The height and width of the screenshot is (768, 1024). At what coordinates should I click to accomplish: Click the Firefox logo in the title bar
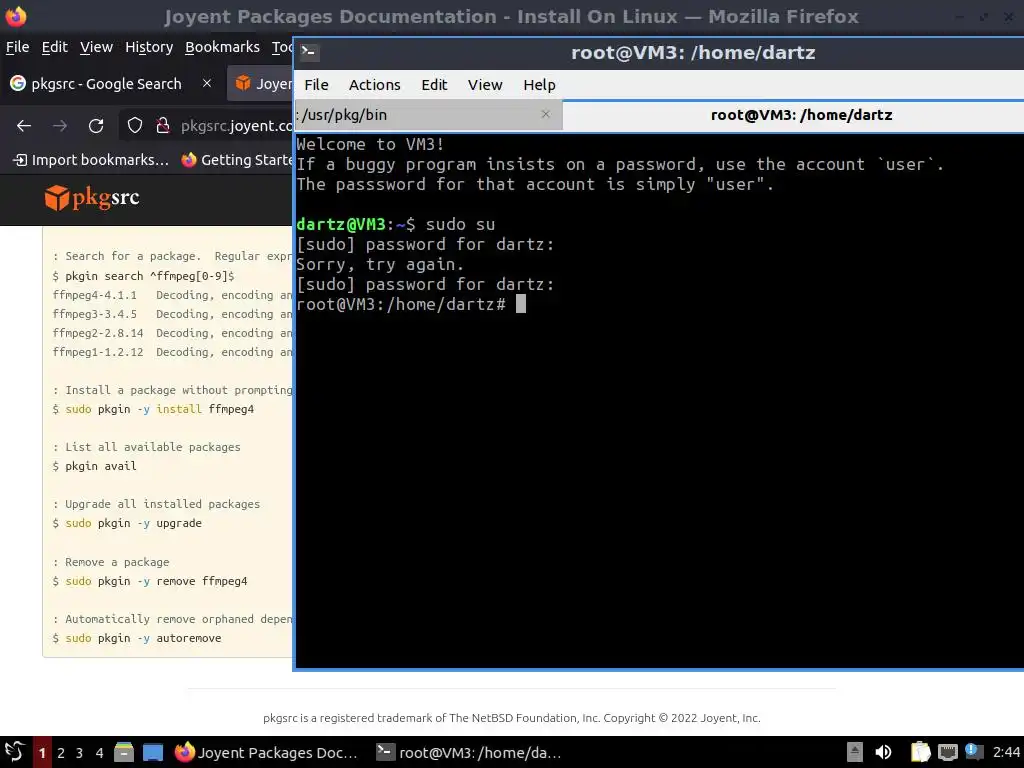[16, 16]
